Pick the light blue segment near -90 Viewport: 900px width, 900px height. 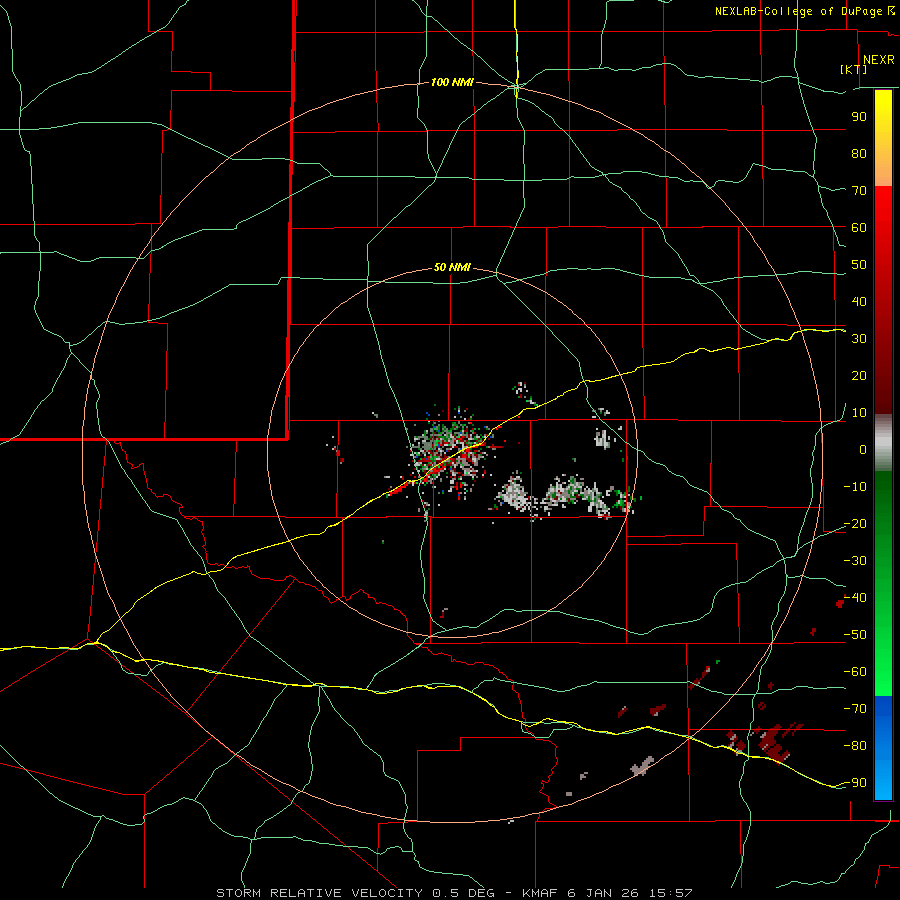tap(883, 782)
